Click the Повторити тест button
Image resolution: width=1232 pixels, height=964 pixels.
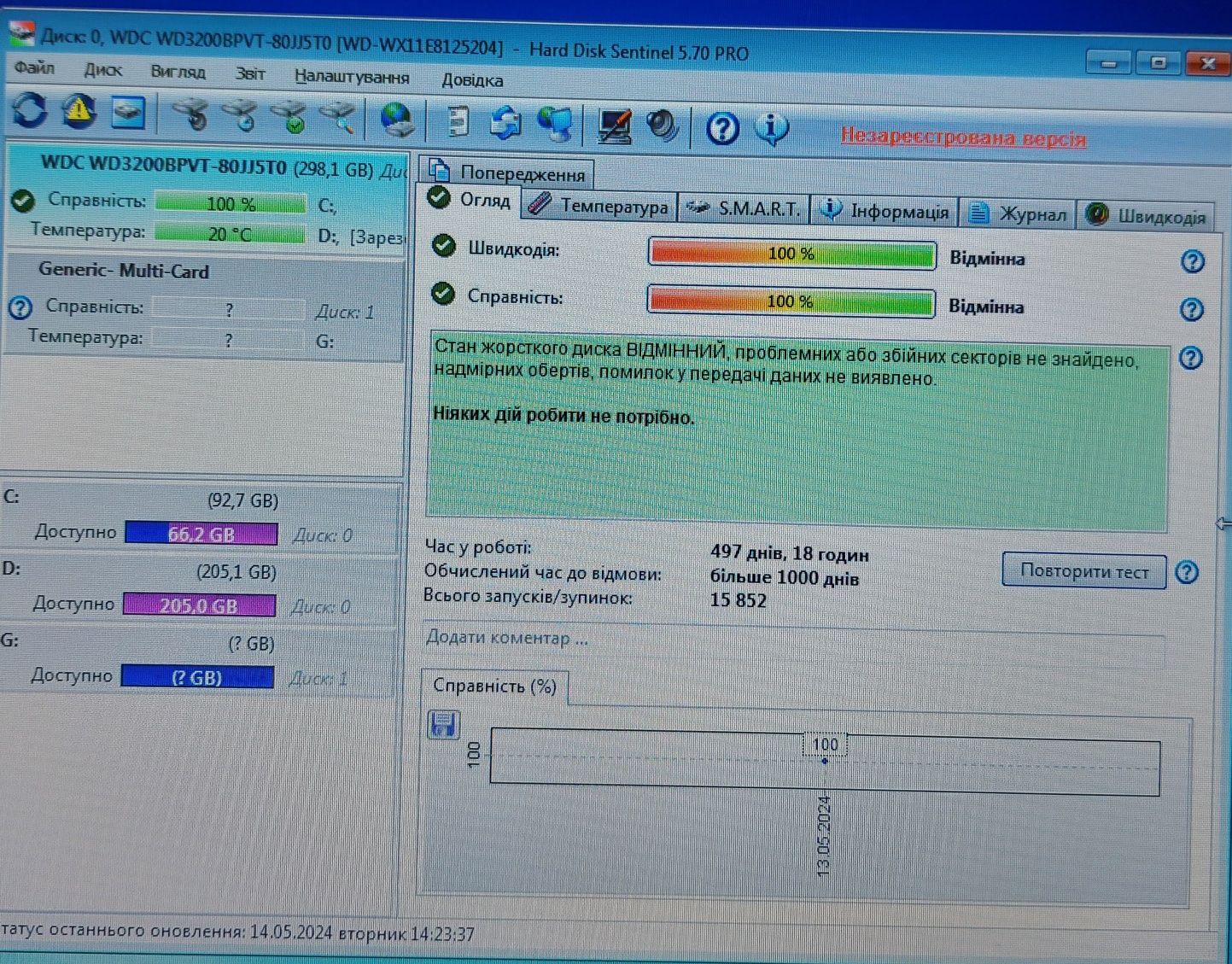click(x=1083, y=570)
